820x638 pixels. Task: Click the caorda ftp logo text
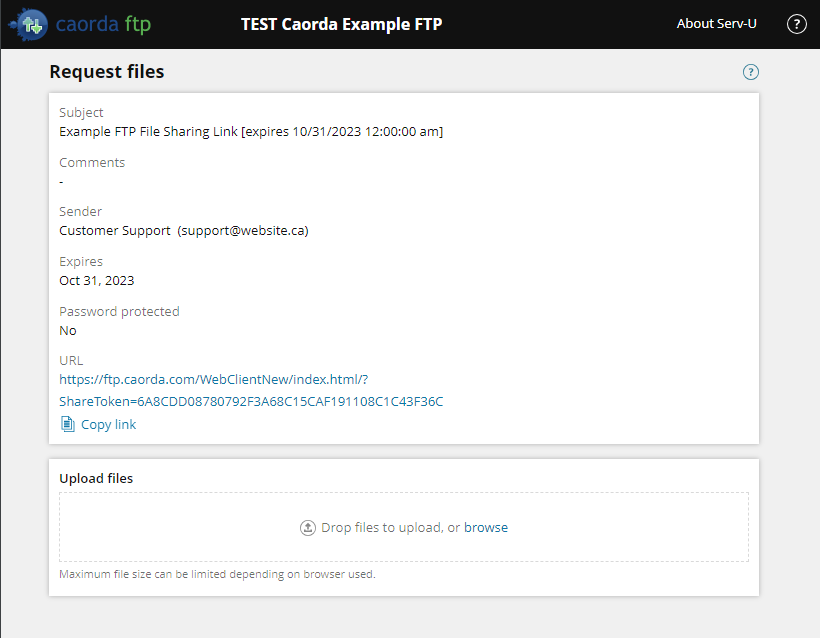pos(103,24)
